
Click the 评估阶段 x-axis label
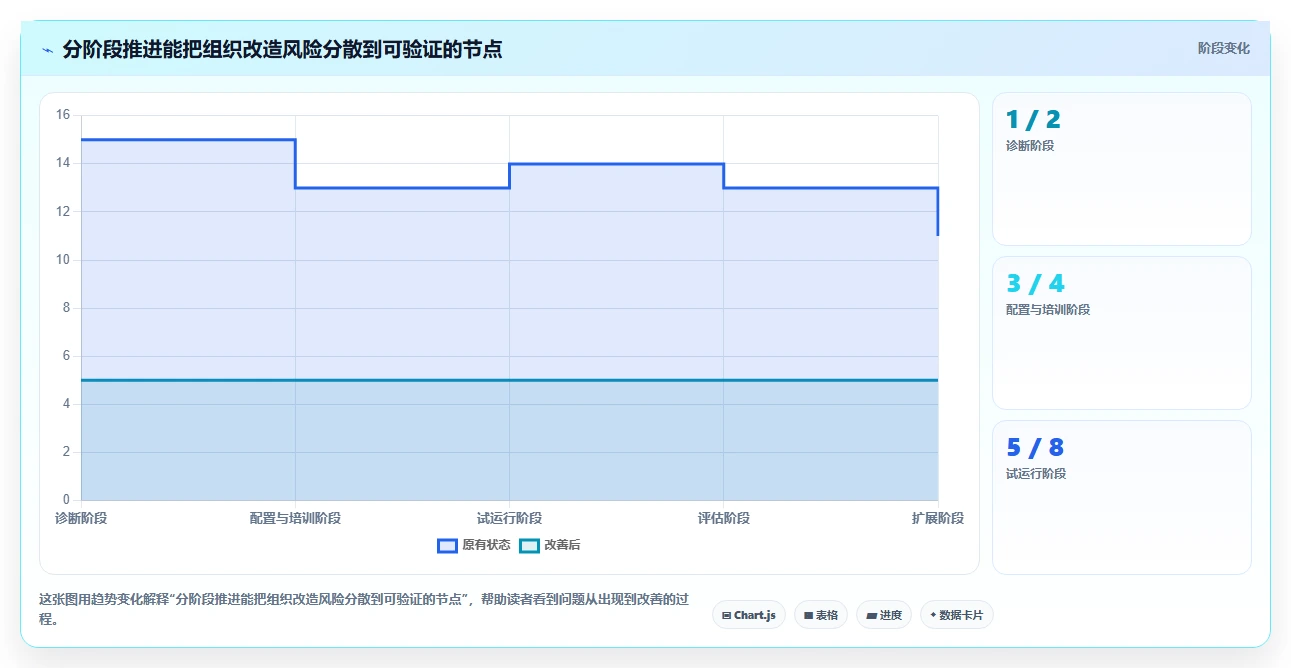point(724,518)
